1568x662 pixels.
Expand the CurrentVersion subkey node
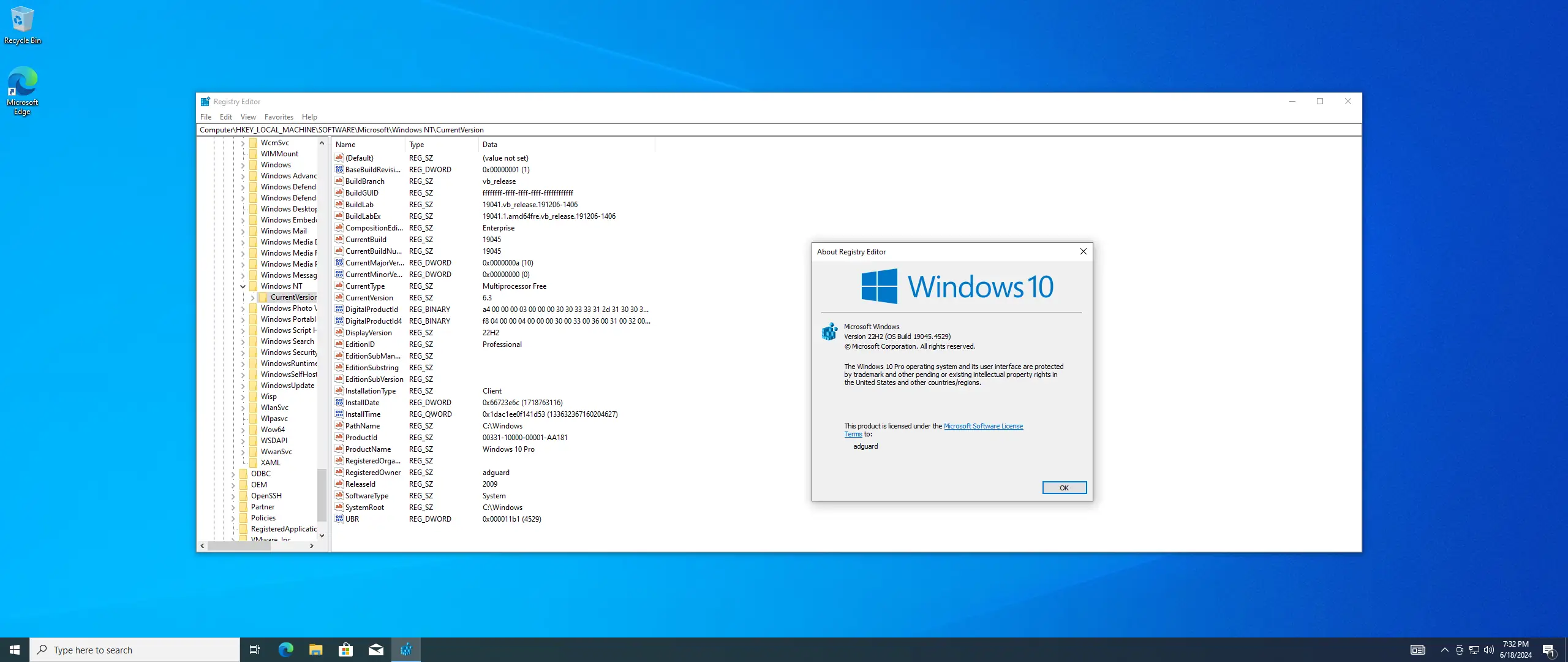252,297
